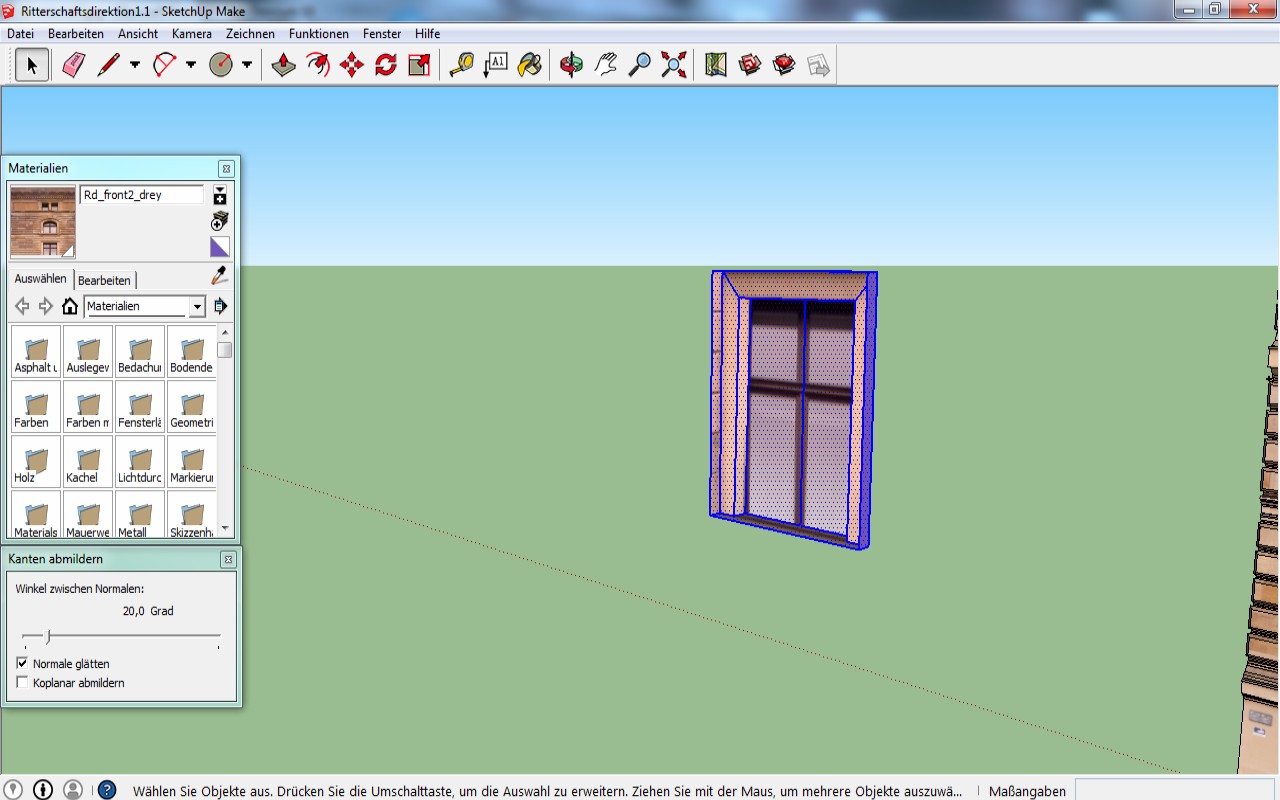Click the Zoom Extents tool

674,66
